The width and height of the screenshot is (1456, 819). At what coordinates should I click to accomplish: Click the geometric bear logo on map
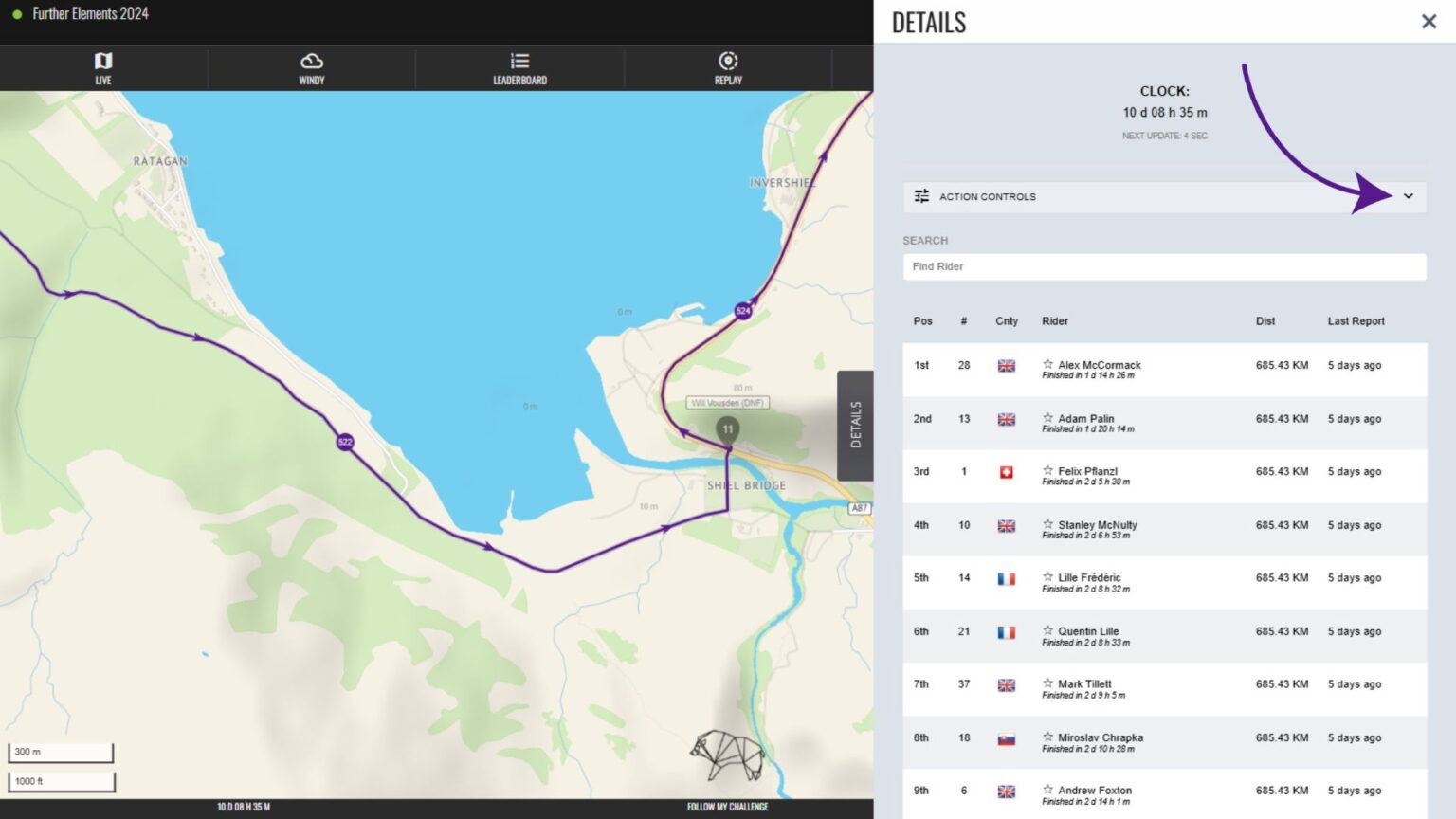[x=727, y=755]
